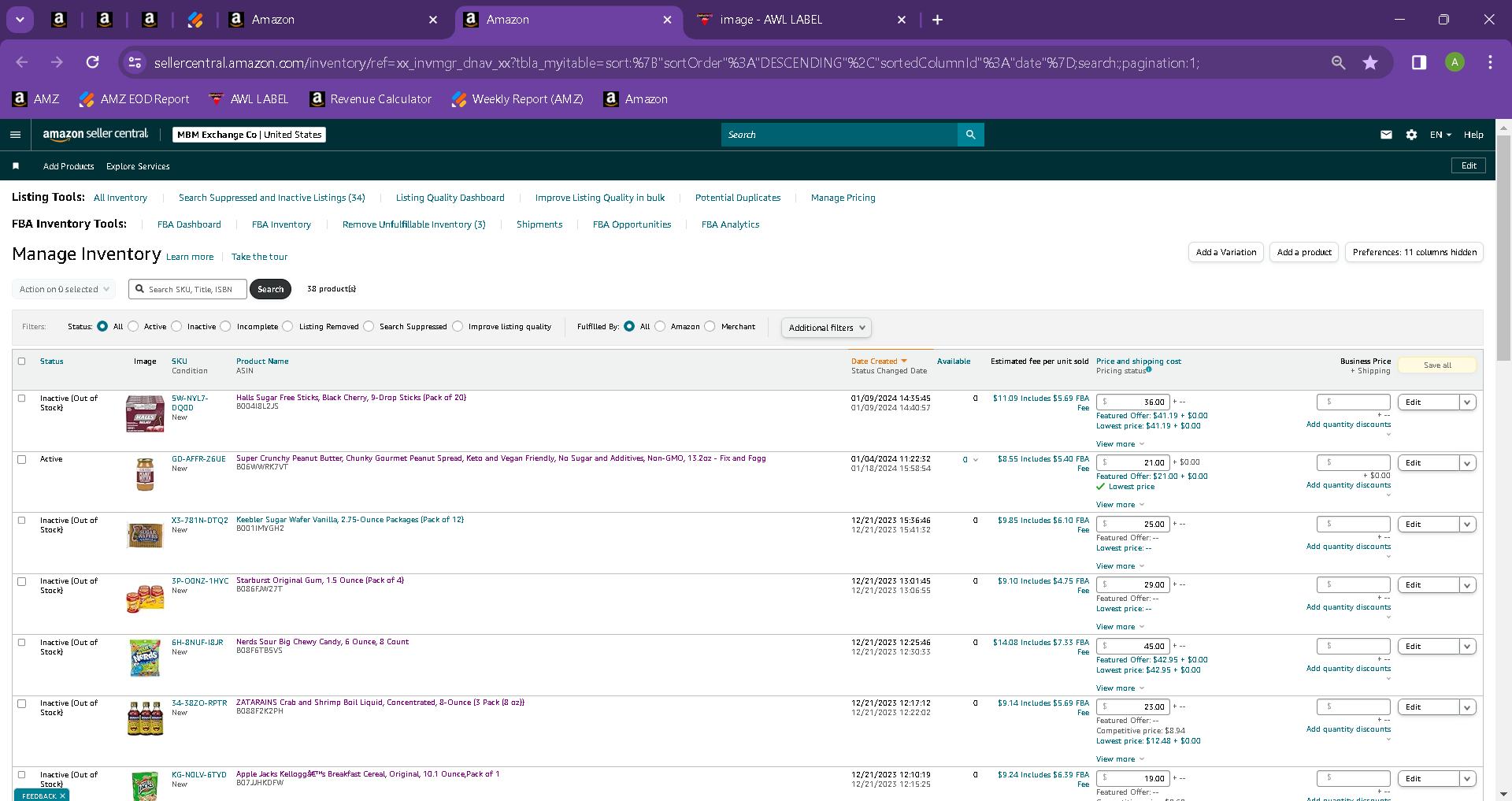This screenshot has width=1512, height=801.
Task: Expand View more for Starburst Original Gum row
Action: (1120, 627)
